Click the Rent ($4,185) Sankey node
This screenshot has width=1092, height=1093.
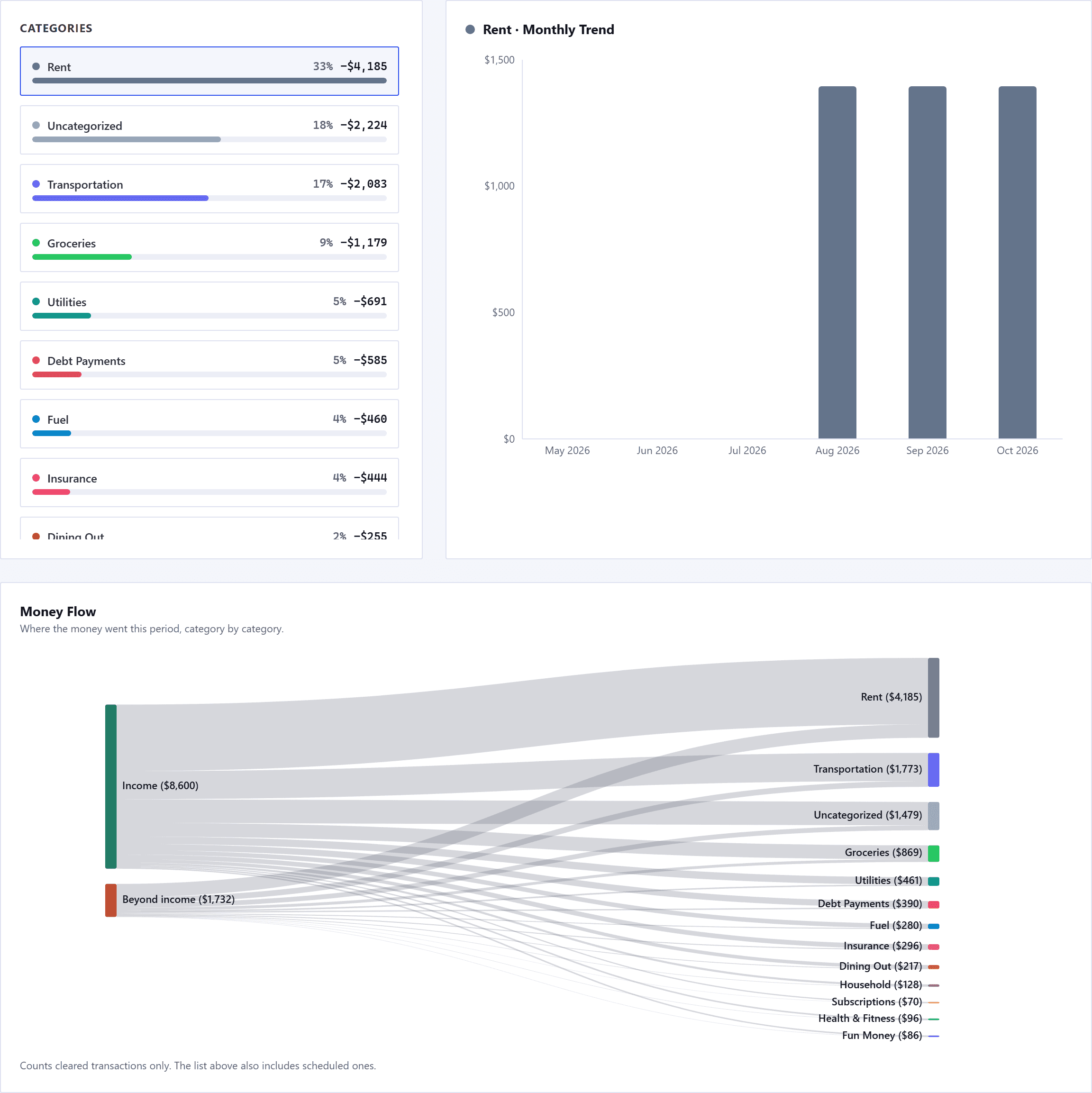pyautogui.click(x=934, y=698)
